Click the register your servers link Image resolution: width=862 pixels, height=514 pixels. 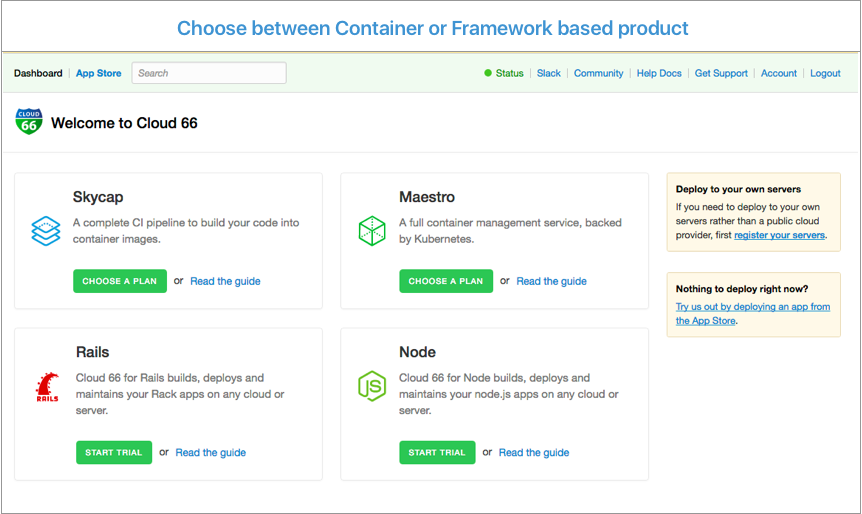[x=779, y=235]
